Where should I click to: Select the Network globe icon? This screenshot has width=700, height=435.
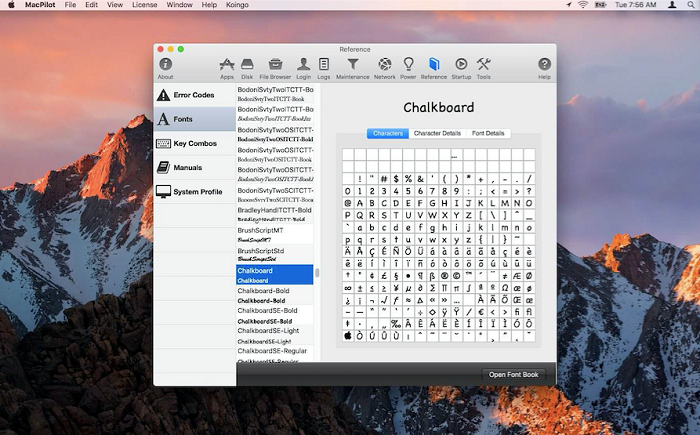click(385, 64)
